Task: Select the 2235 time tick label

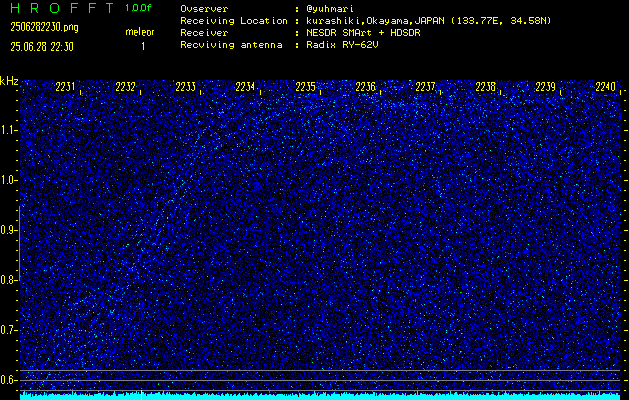Action: tap(305, 87)
